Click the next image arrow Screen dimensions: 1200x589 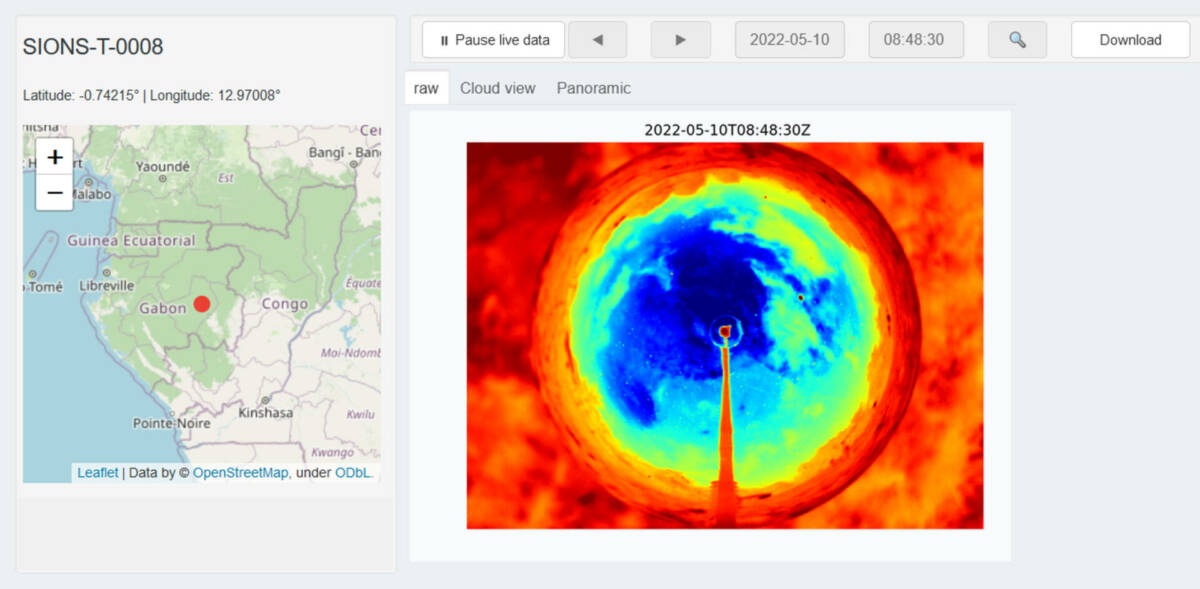point(681,39)
